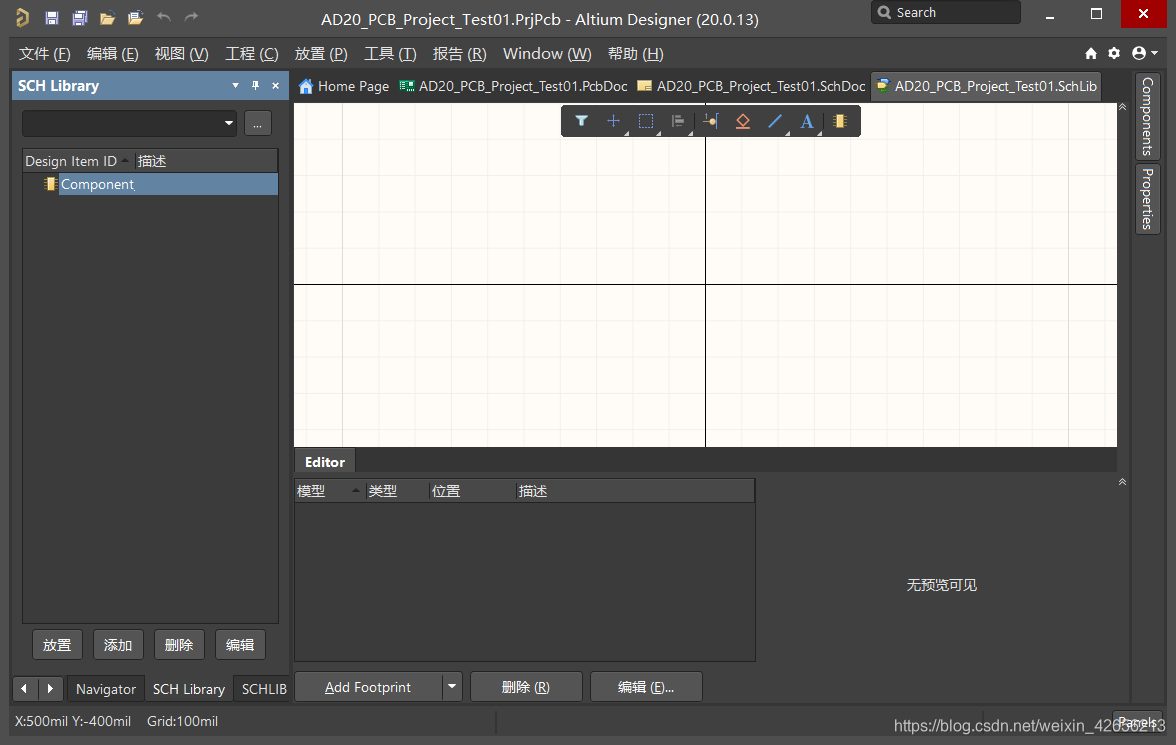Viewport: 1176px width, 745px height.
Task: Switch to the SchDoc document tab
Action: click(752, 86)
